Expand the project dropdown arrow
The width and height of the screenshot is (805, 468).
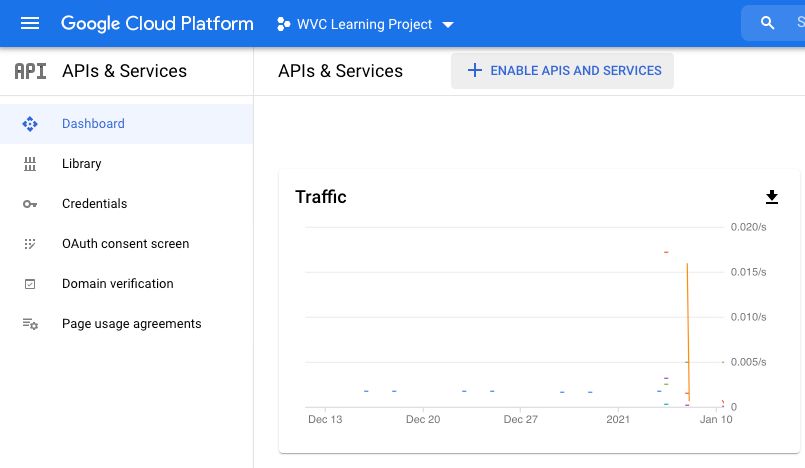(448, 25)
